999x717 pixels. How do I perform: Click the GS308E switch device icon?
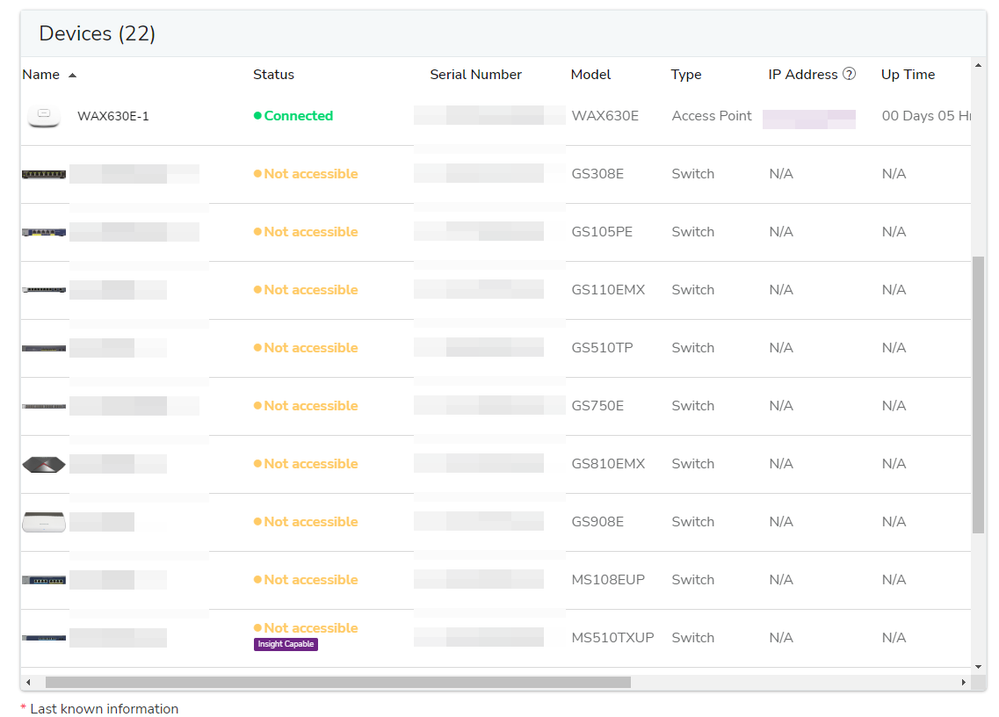[44, 174]
